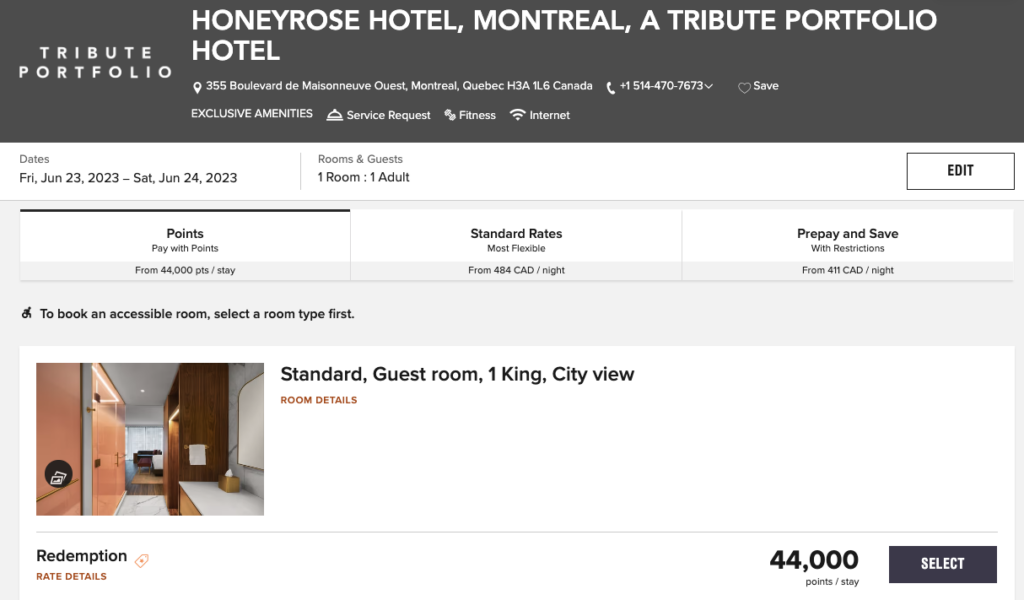Open the photo gallery icon on room image
This screenshot has height=600, width=1024.
(59, 475)
